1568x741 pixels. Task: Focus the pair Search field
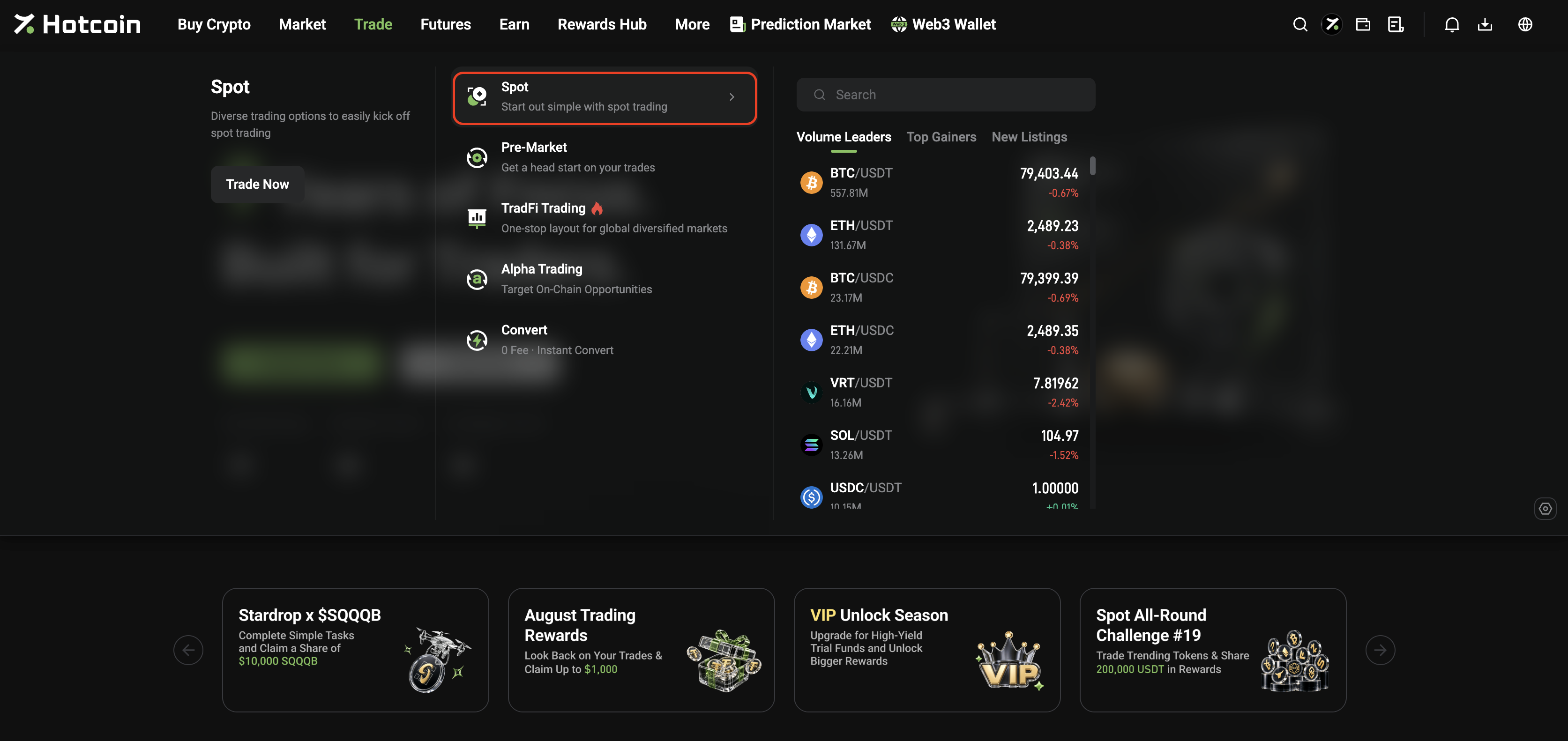[945, 94]
